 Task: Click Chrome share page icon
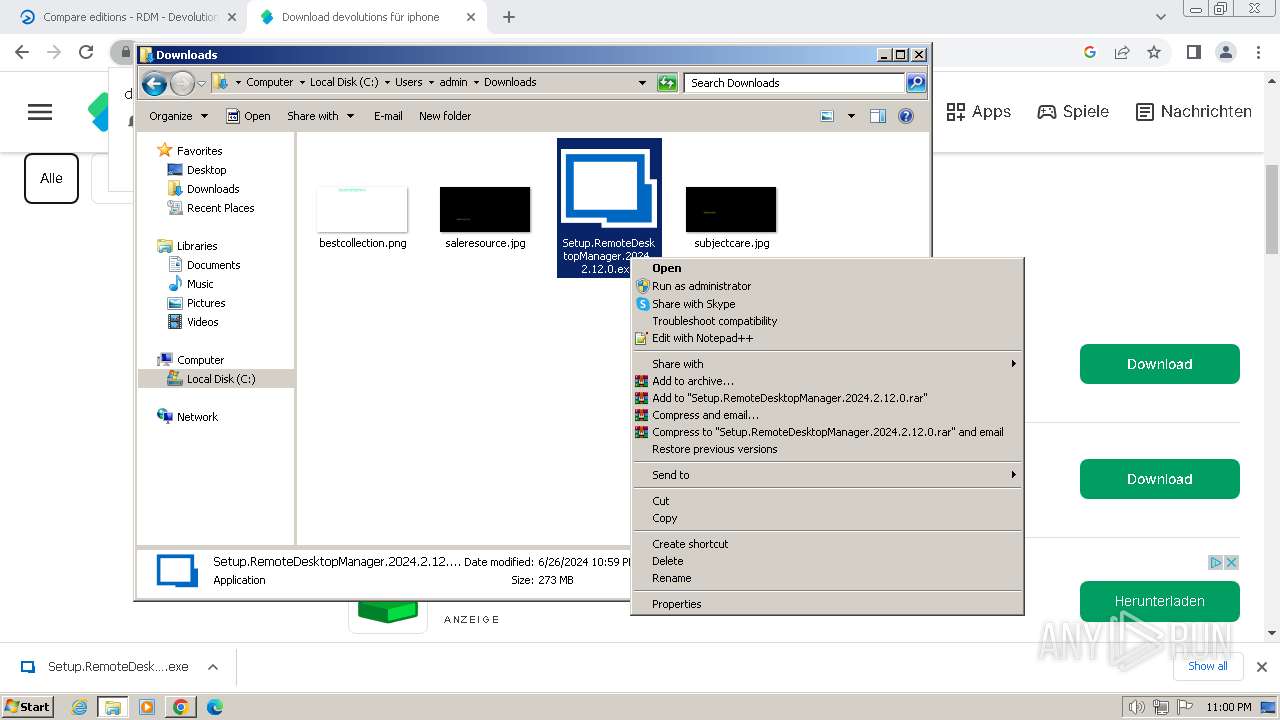tap(1122, 52)
